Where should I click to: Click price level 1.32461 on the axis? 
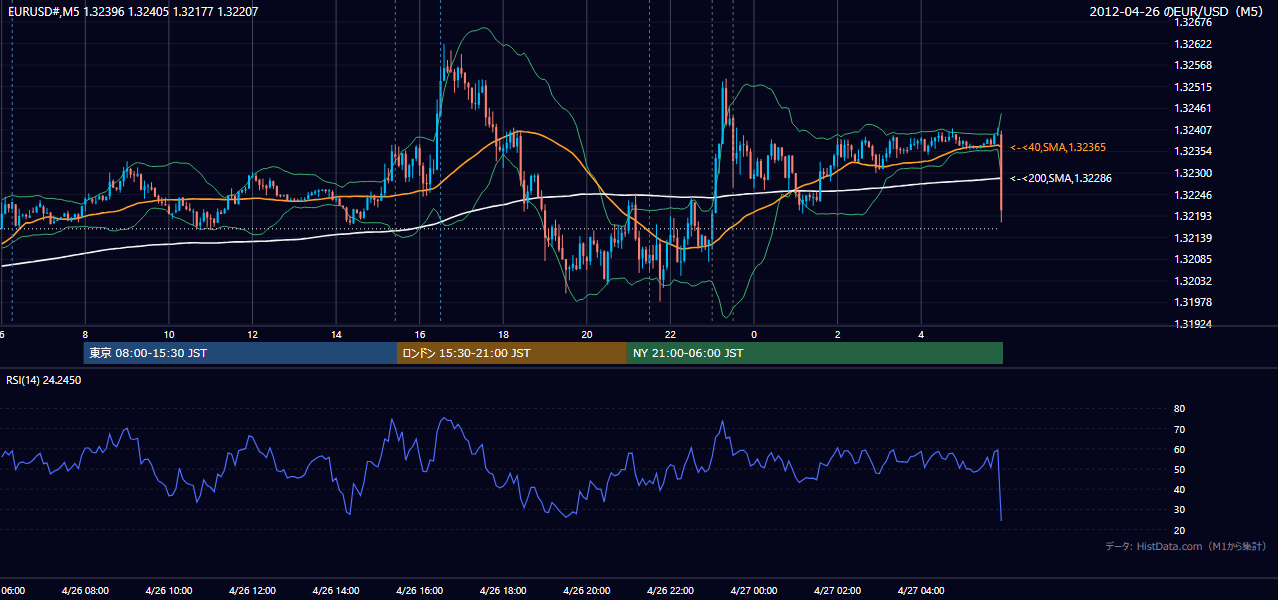tap(1194, 108)
